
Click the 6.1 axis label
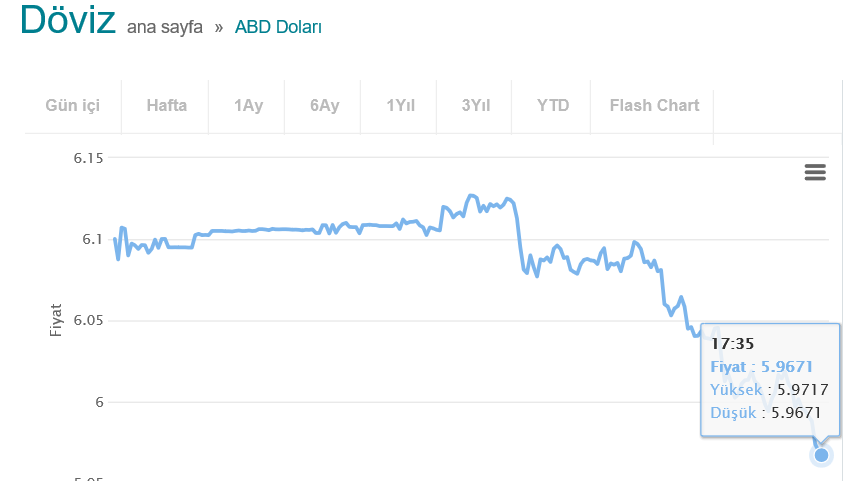92,239
